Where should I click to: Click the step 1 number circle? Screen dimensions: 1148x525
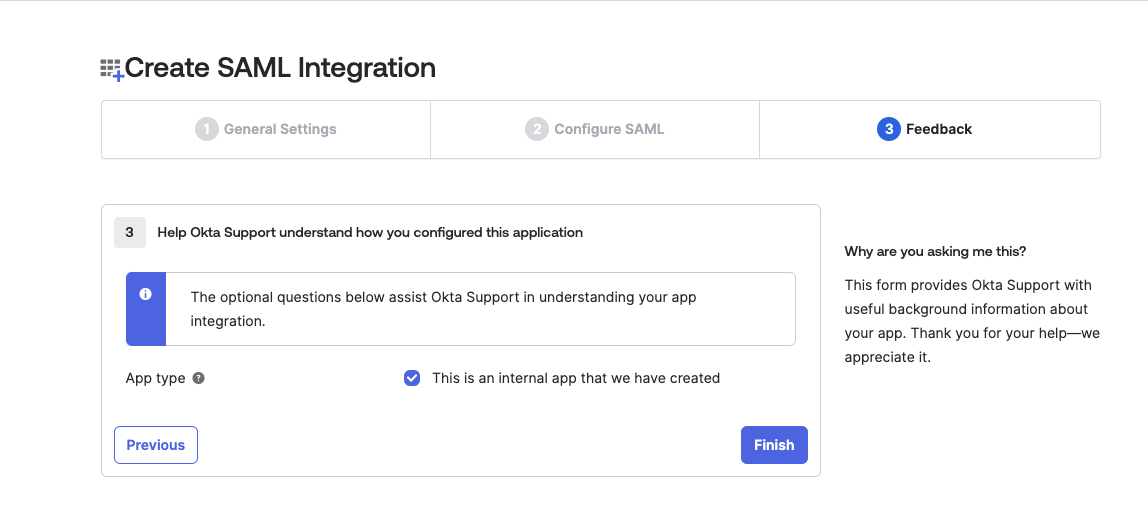[207, 129]
